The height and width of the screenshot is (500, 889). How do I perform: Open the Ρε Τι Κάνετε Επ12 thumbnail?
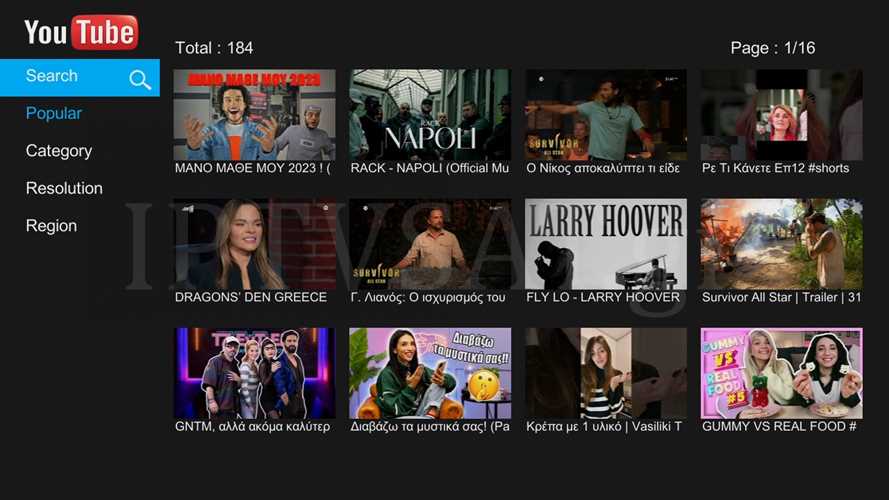click(x=781, y=115)
